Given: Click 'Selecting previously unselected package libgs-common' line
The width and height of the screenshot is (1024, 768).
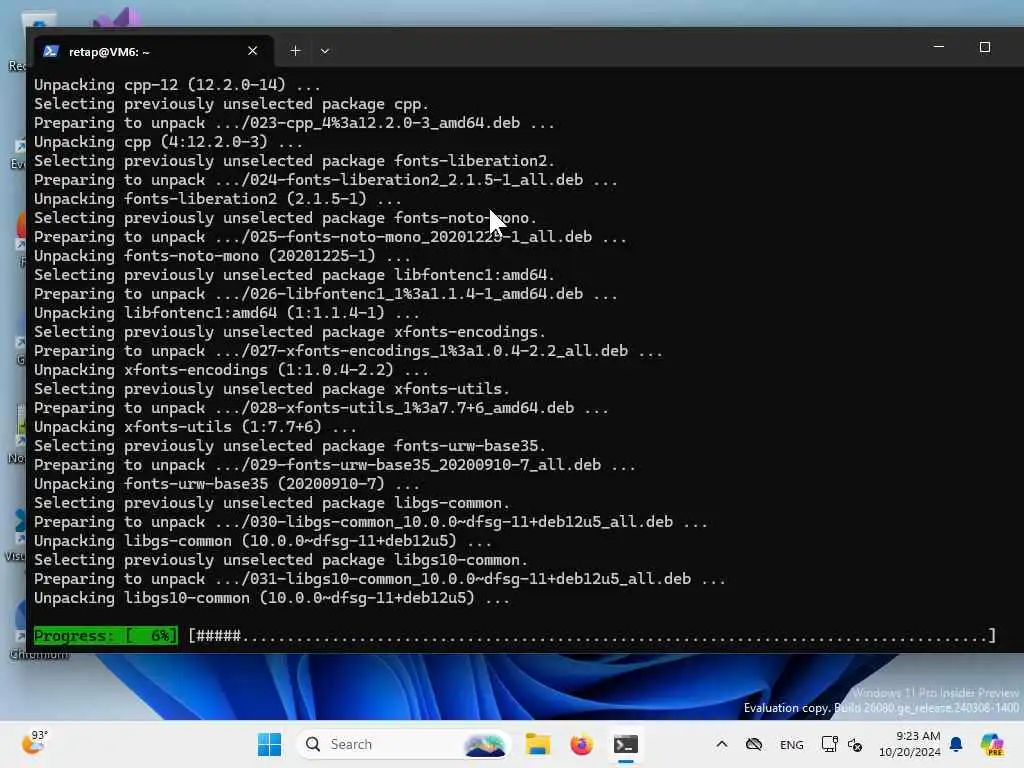Looking at the screenshot, I should 272,503.
